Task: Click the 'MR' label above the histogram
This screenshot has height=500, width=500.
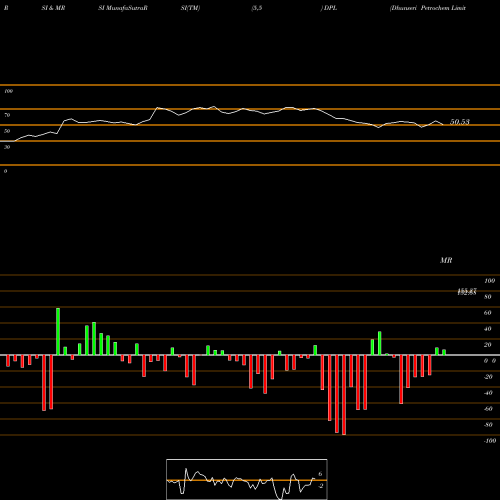Action: click(x=446, y=260)
